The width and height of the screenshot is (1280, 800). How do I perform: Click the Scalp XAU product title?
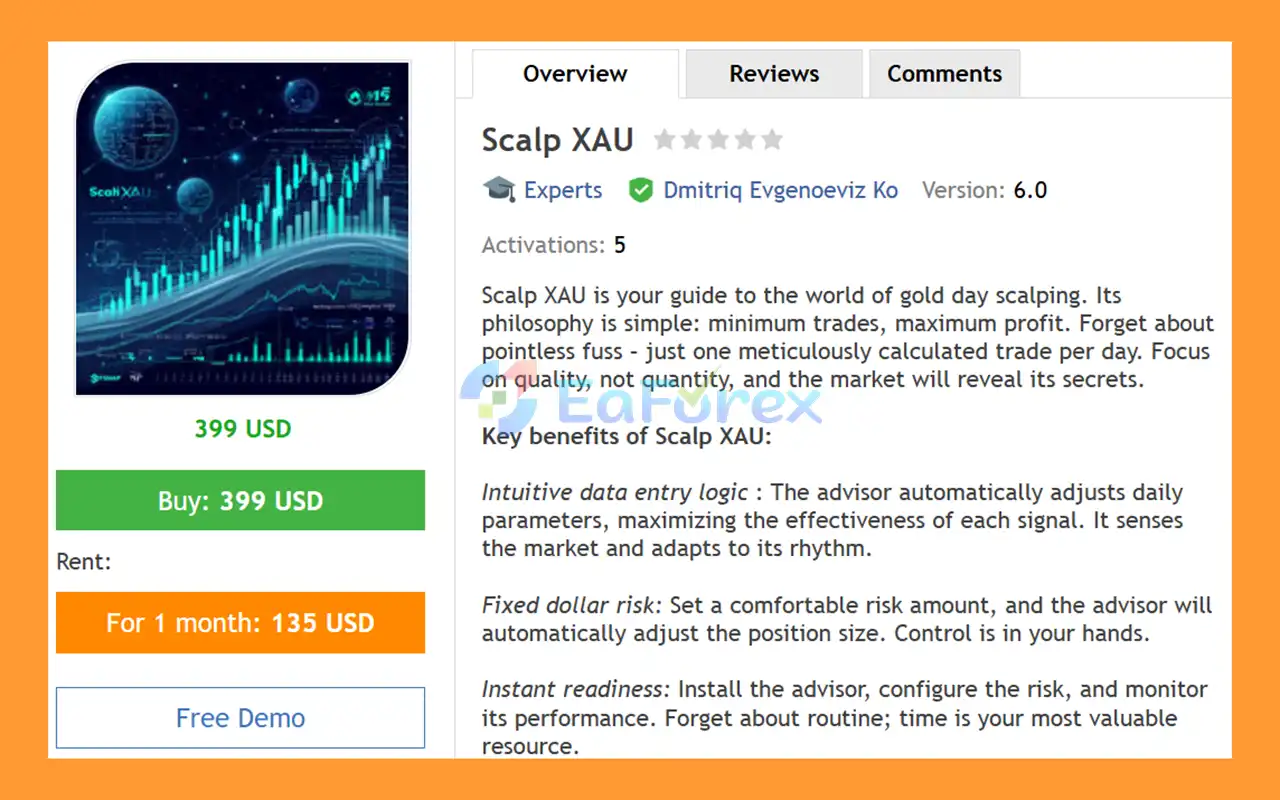[x=557, y=140]
